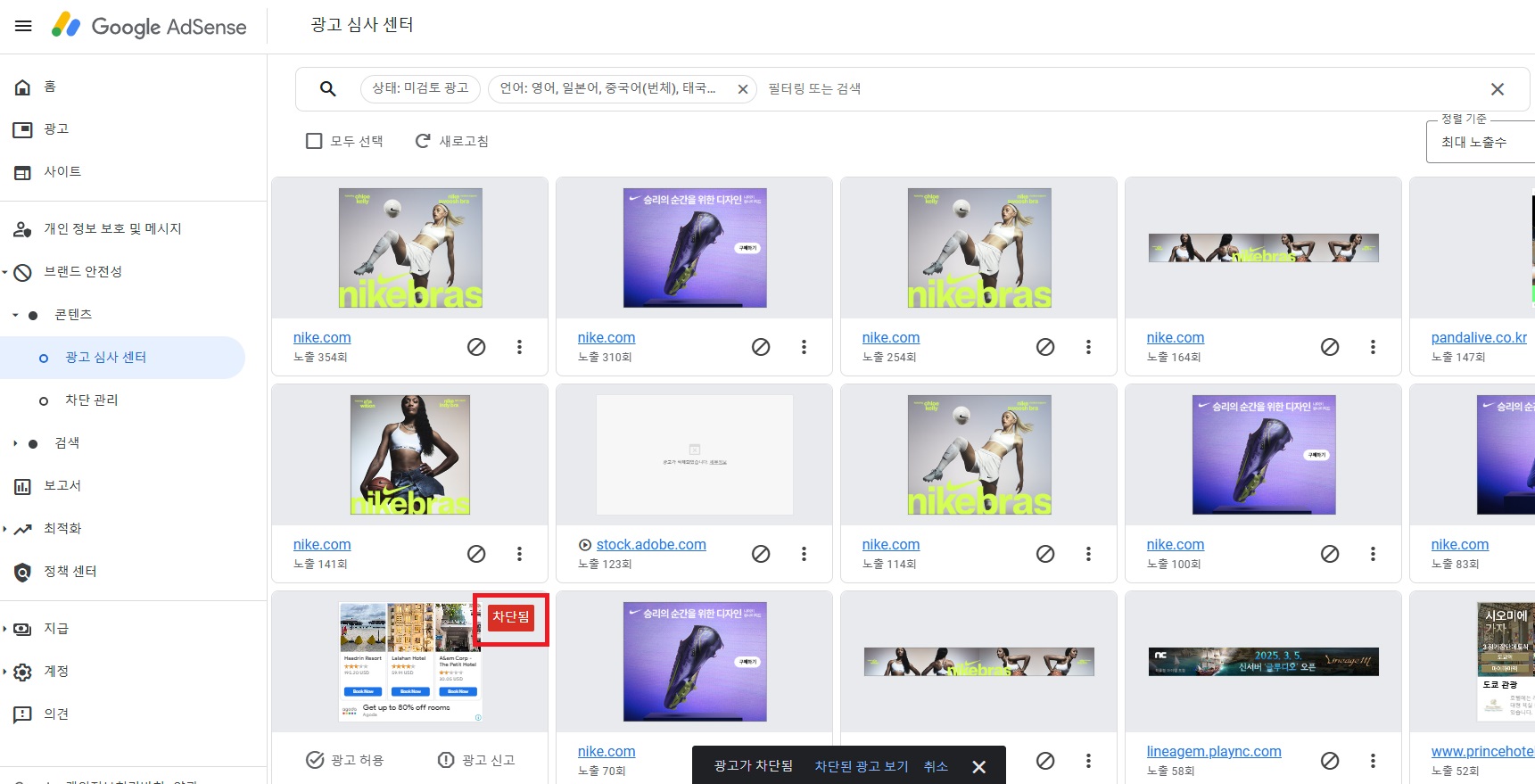The image size is (1535, 784).
Task: Block the nike.com ad with 164 impressions
Action: click(x=1330, y=347)
